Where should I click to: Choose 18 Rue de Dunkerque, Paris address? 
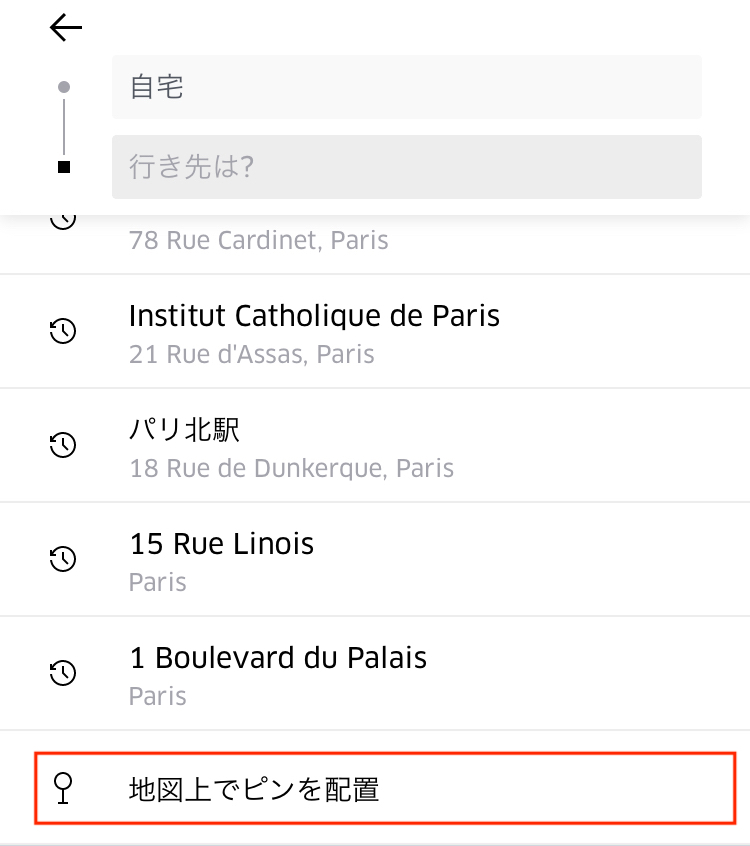[x=291, y=468]
